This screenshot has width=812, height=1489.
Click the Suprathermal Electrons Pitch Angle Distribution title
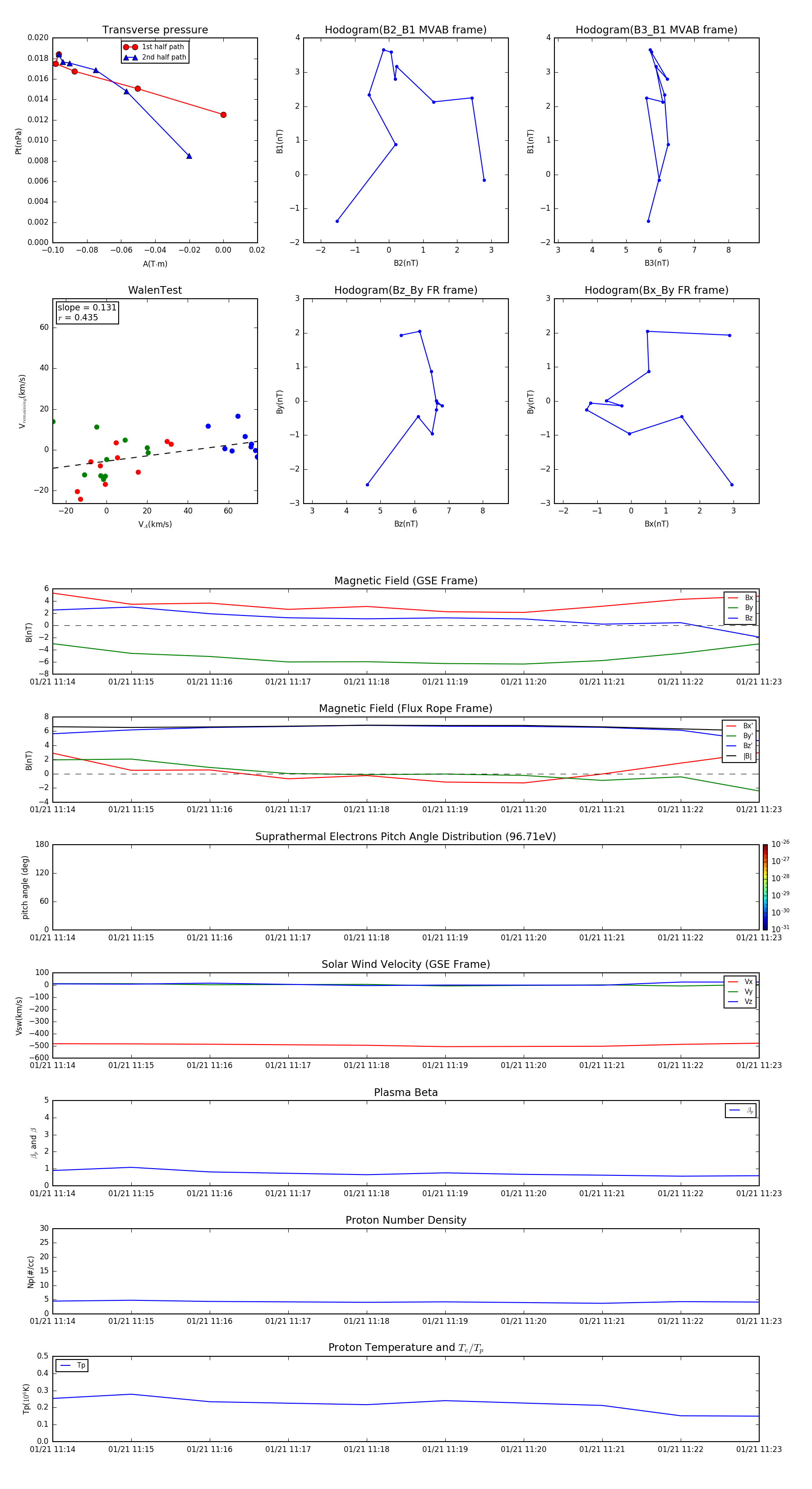pos(406,837)
